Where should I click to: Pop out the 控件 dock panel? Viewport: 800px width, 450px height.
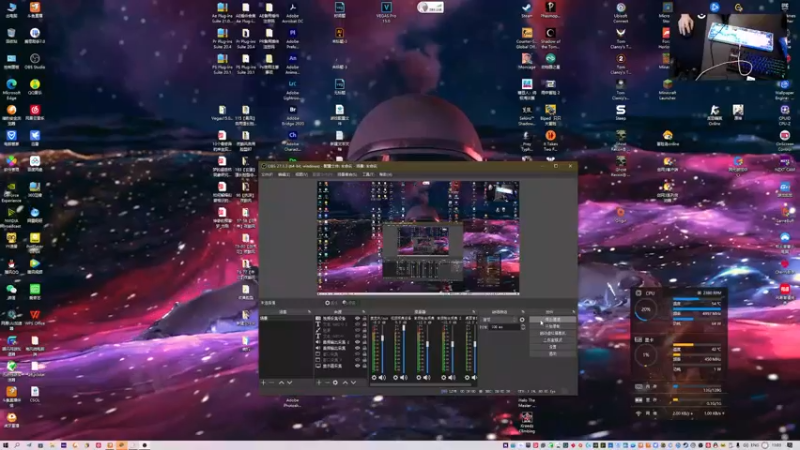(x=575, y=312)
